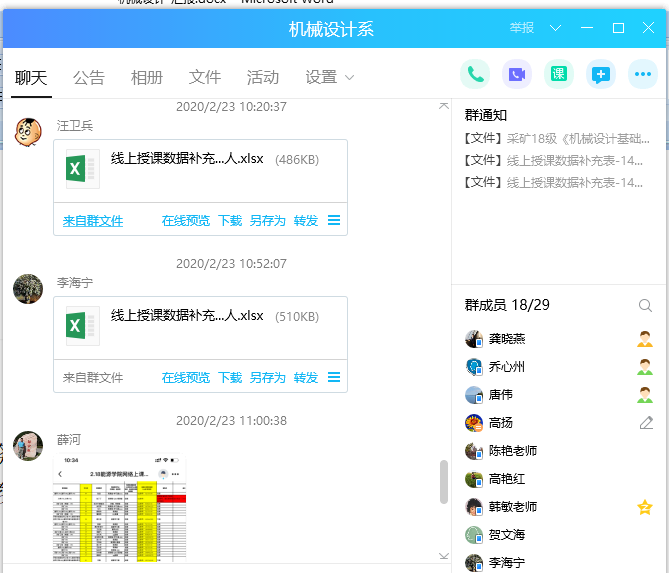Start a group video call
Screen dimensions: 669x573
pos(517,74)
